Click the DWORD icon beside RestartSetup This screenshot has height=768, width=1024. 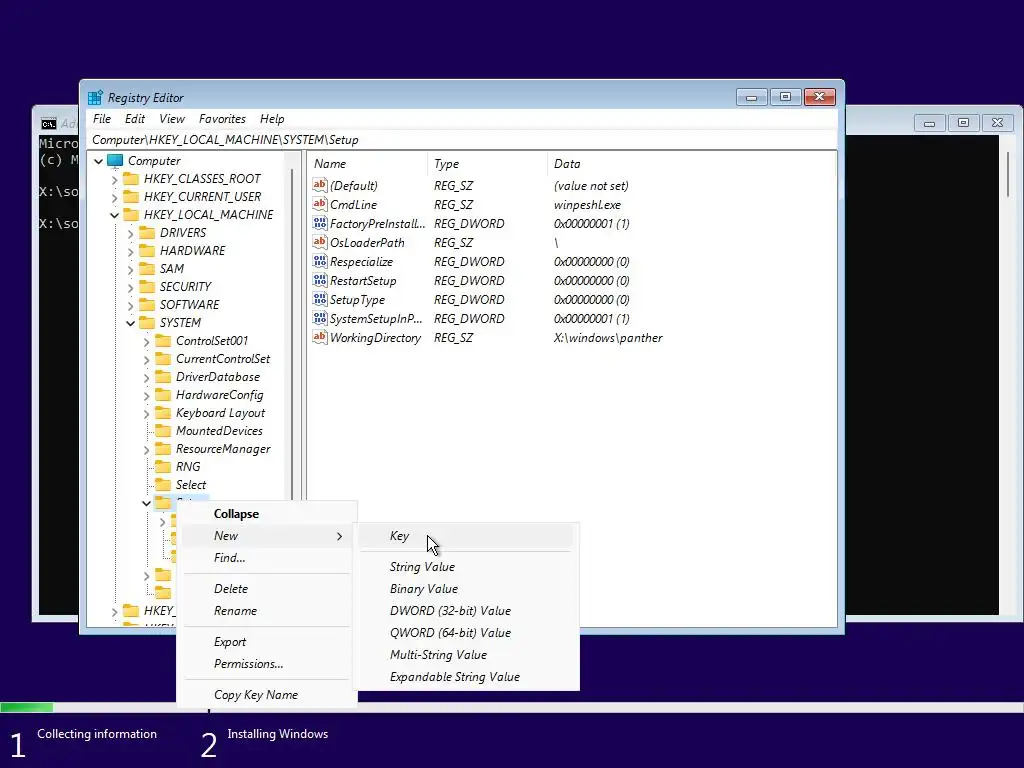(319, 280)
